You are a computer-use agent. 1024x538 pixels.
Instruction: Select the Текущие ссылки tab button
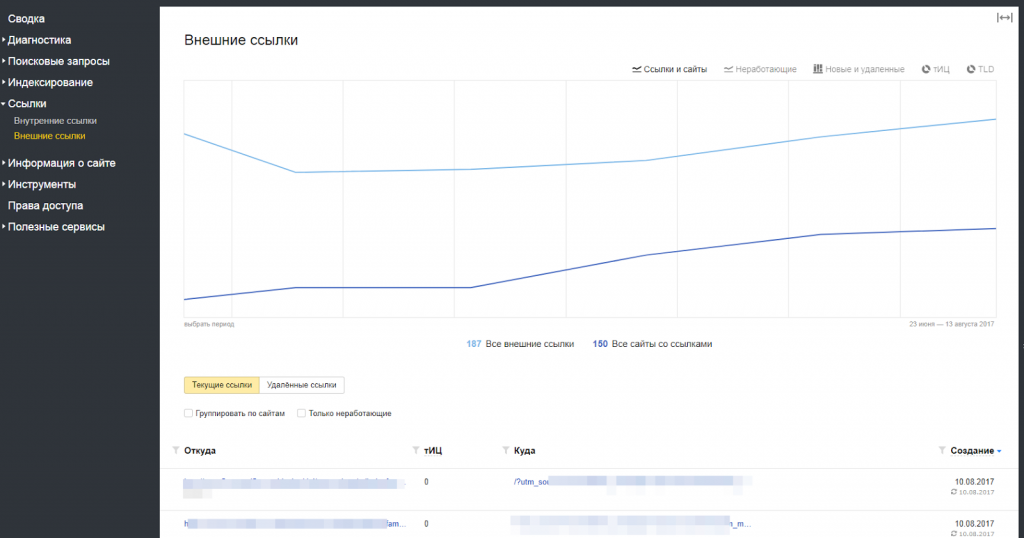[x=221, y=385]
